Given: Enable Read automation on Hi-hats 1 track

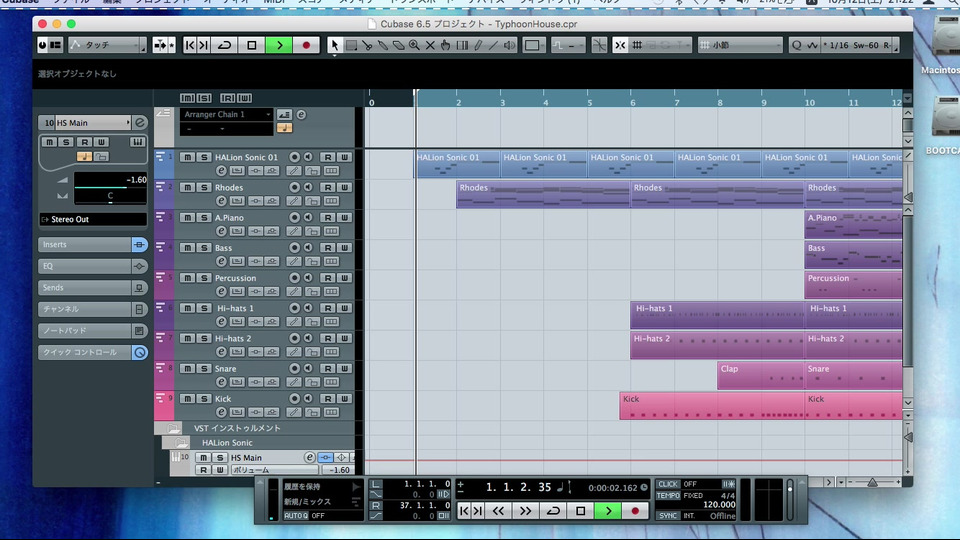Looking at the screenshot, I should tap(328, 308).
